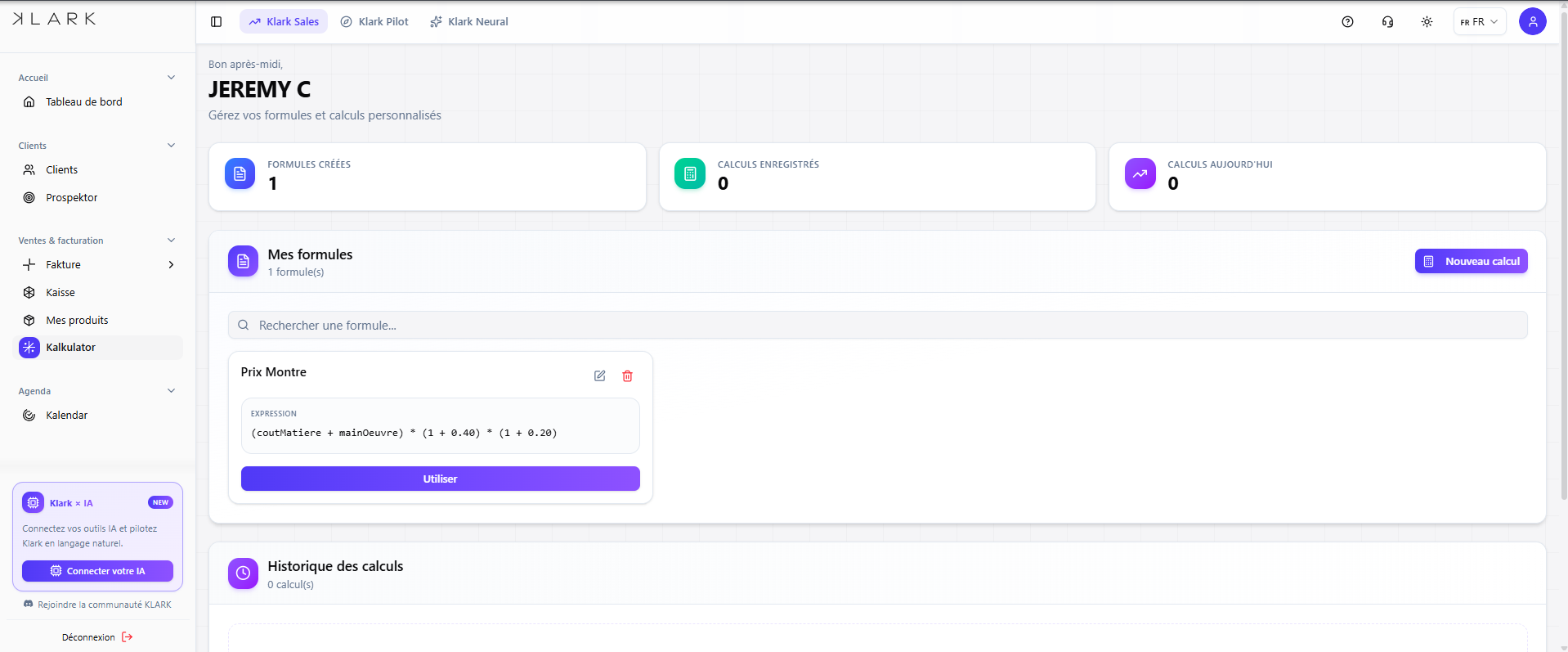Screen dimensions: 1568x652
Task: Toggle the sidebar panel icon
Action: click(216, 22)
